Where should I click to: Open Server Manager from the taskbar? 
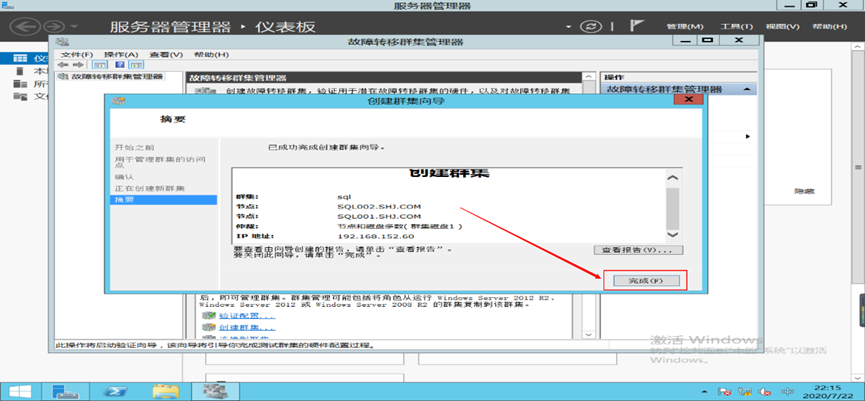coord(66,391)
